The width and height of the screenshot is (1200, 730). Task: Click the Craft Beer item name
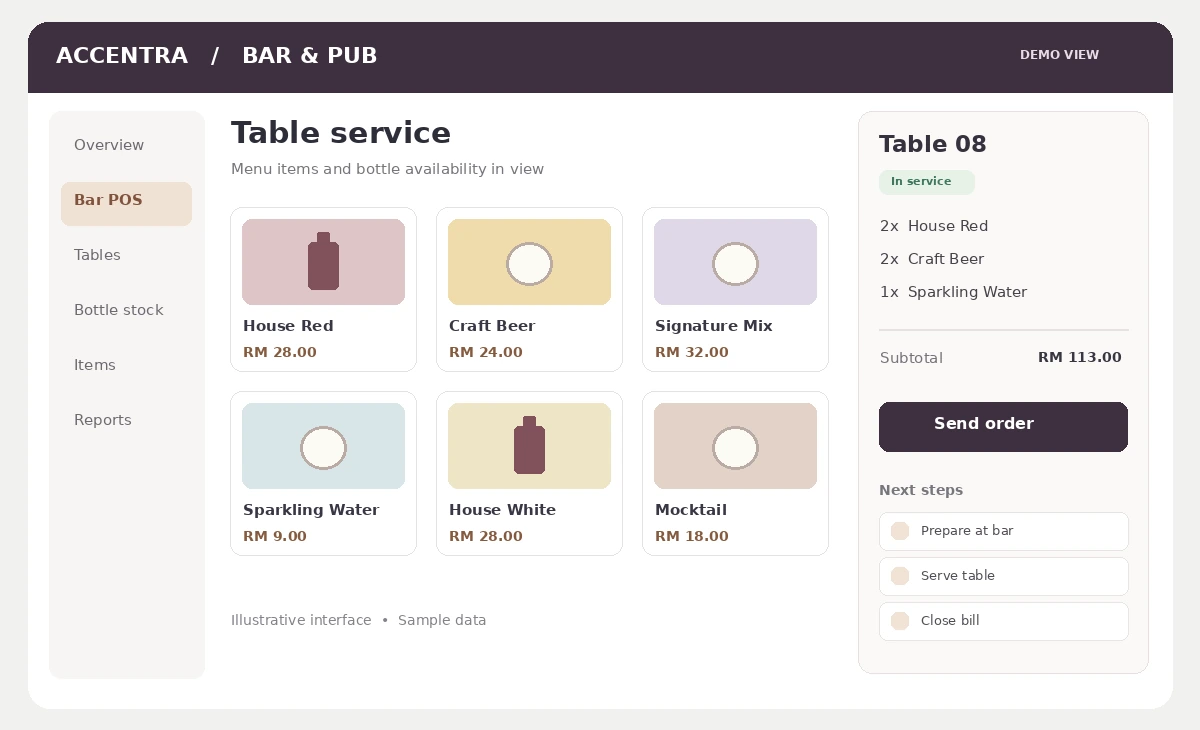point(492,326)
